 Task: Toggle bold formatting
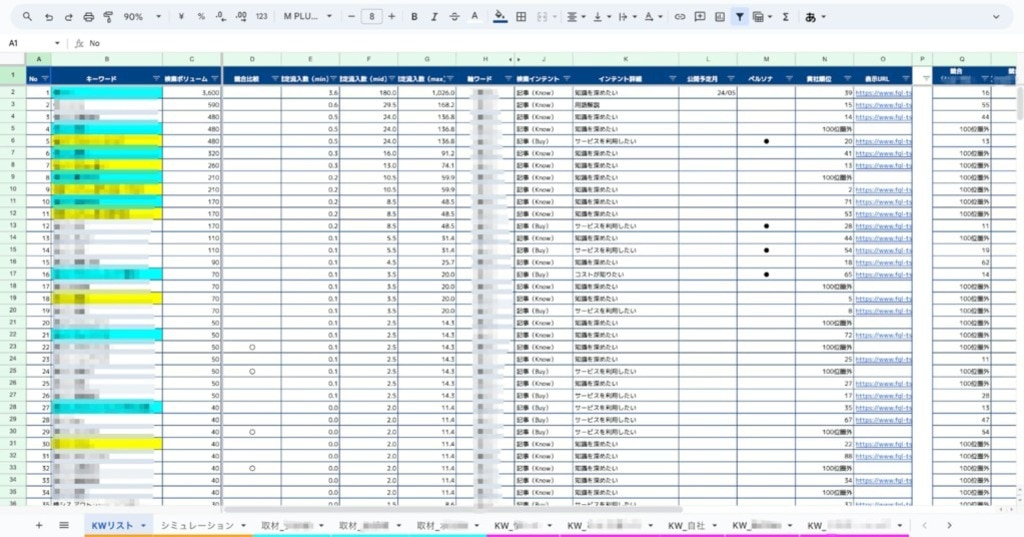coord(414,17)
